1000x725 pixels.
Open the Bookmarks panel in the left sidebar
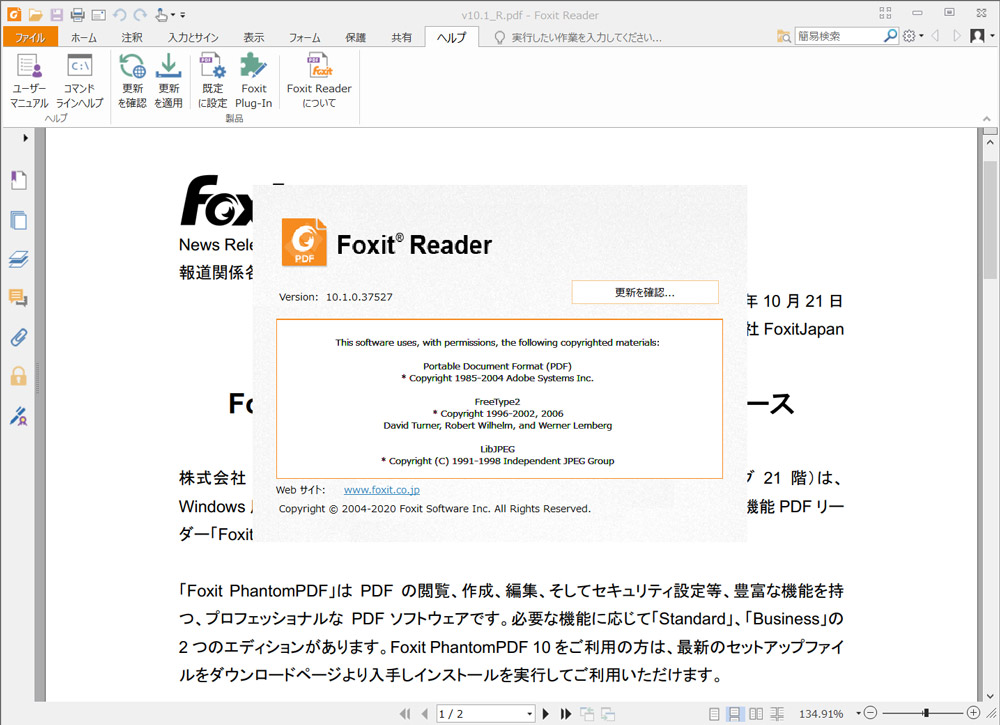point(17,180)
